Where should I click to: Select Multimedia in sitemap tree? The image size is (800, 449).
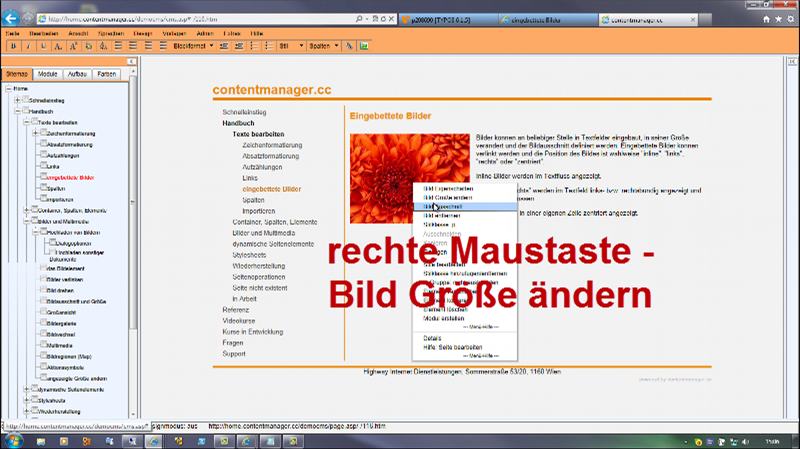(x=59, y=345)
